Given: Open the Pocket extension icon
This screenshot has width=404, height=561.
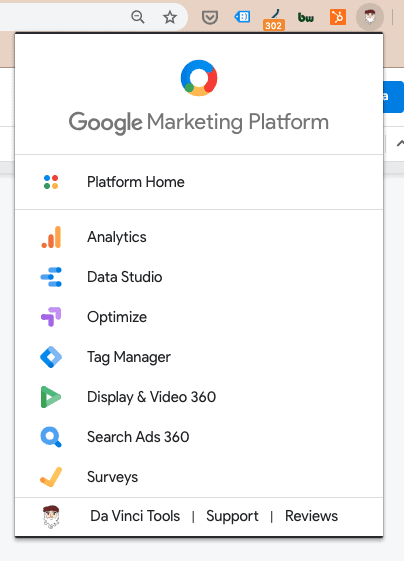Looking at the screenshot, I should pyautogui.click(x=210, y=17).
